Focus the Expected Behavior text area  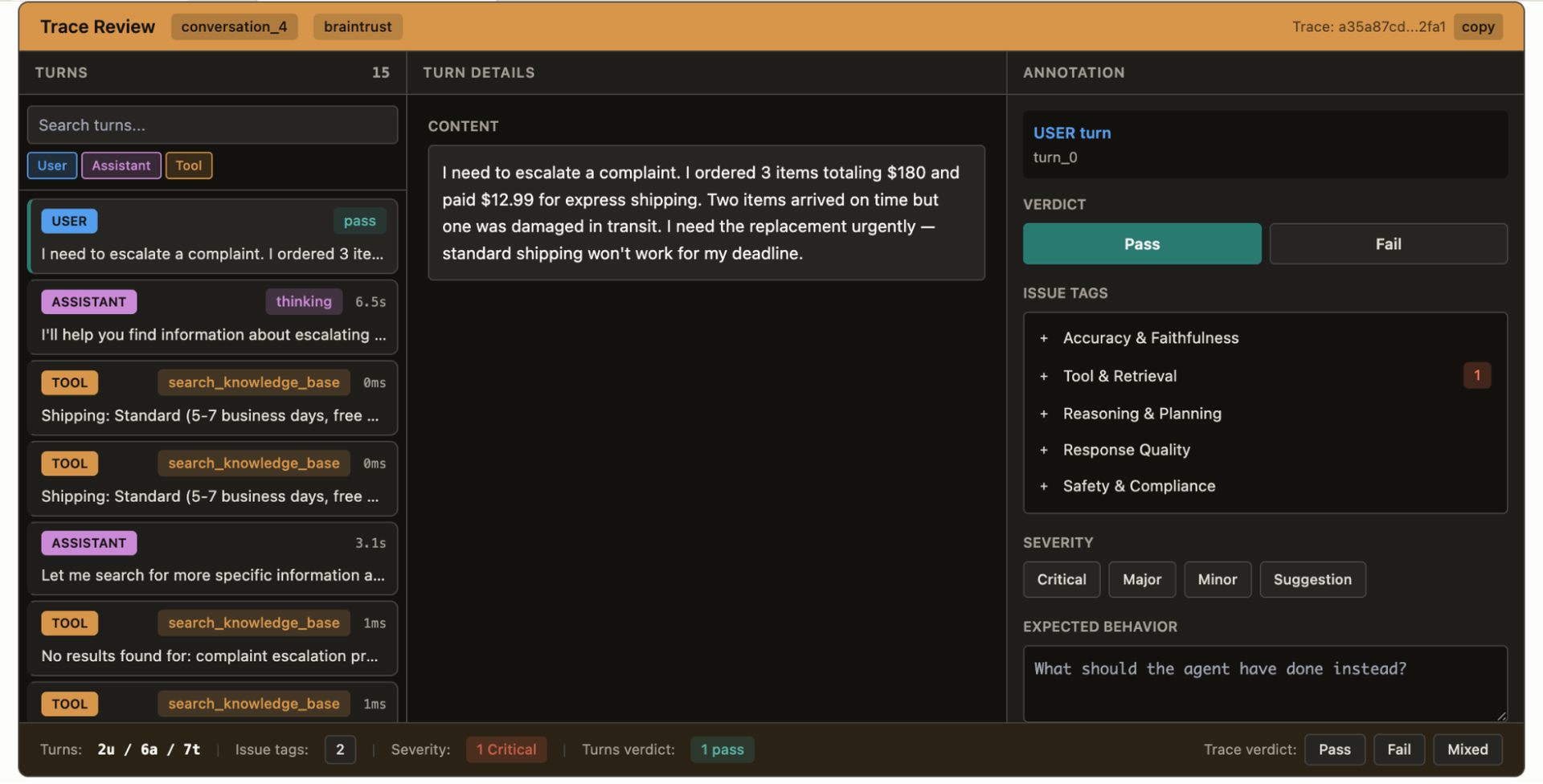[x=1265, y=684]
